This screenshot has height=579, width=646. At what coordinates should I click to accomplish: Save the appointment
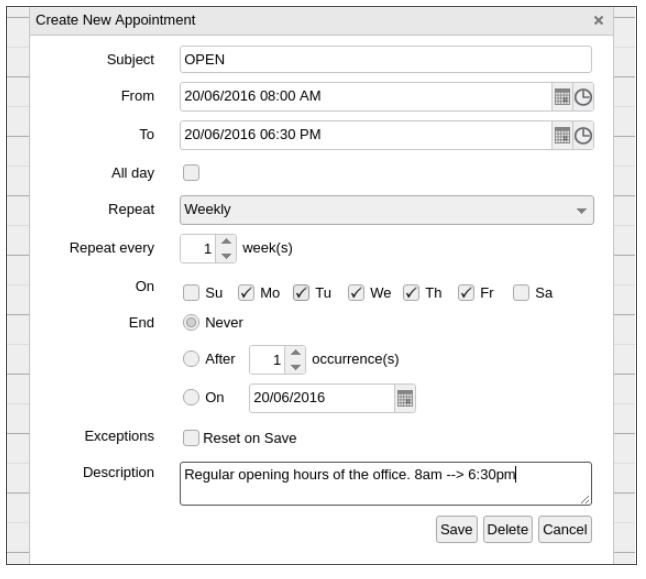[456, 529]
